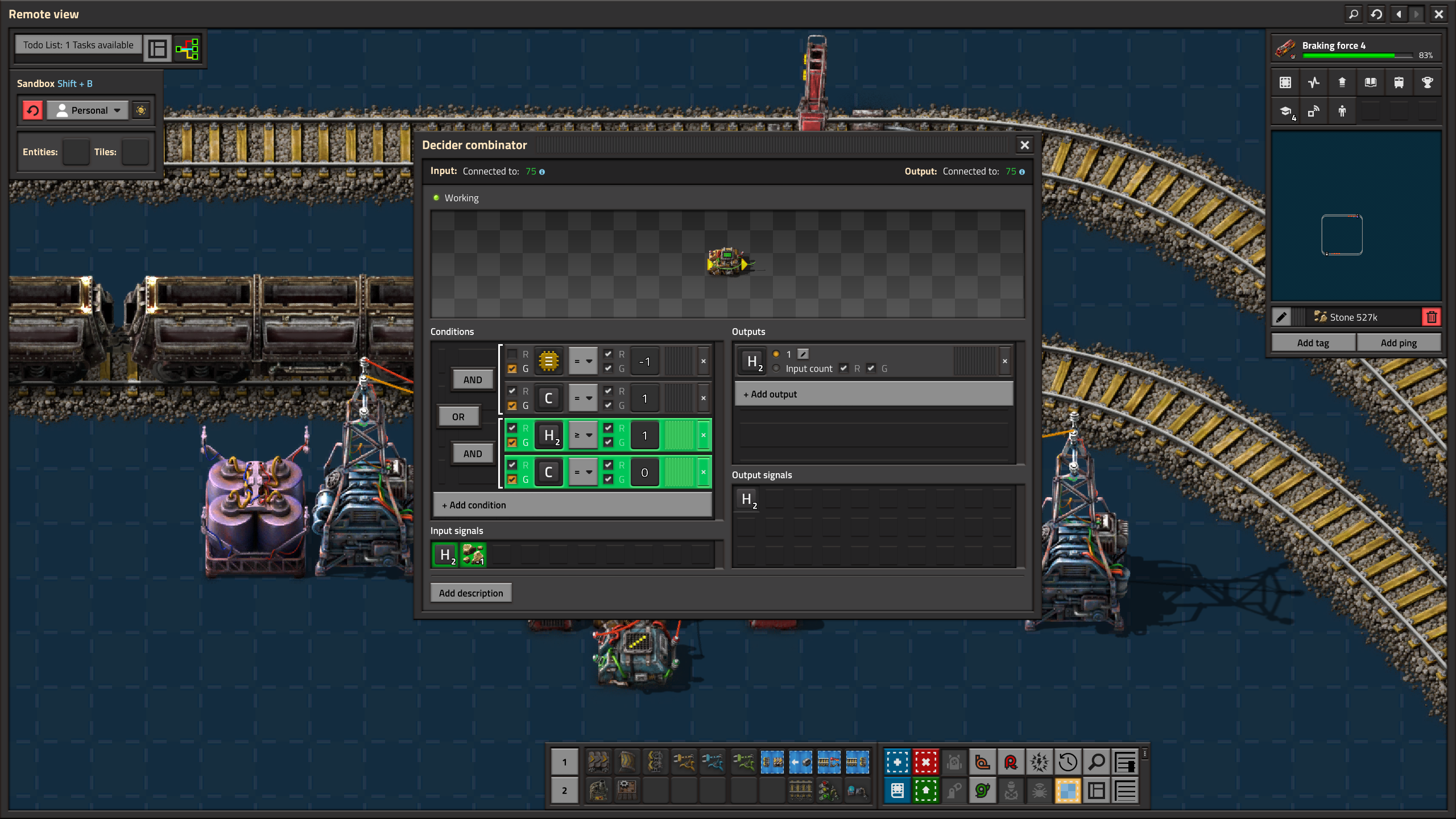Open the Personal sandbox dropdown

pyautogui.click(x=87, y=110)
